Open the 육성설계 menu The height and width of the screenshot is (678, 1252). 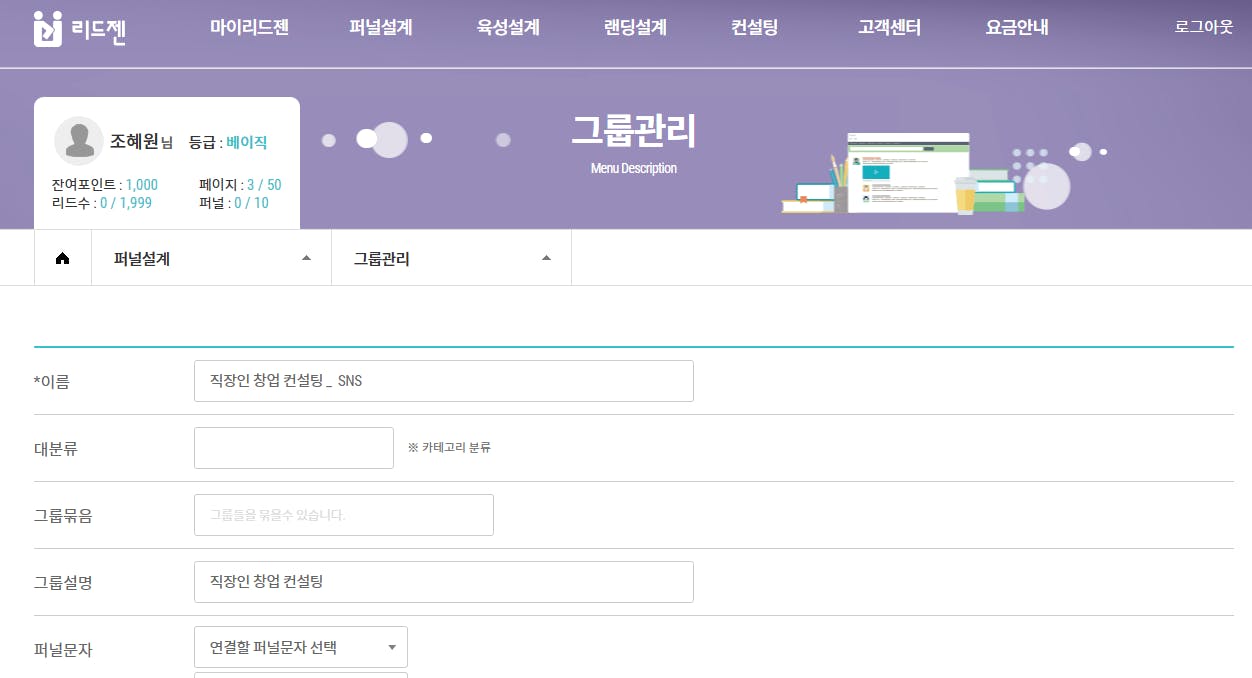(x=508, y=28)
